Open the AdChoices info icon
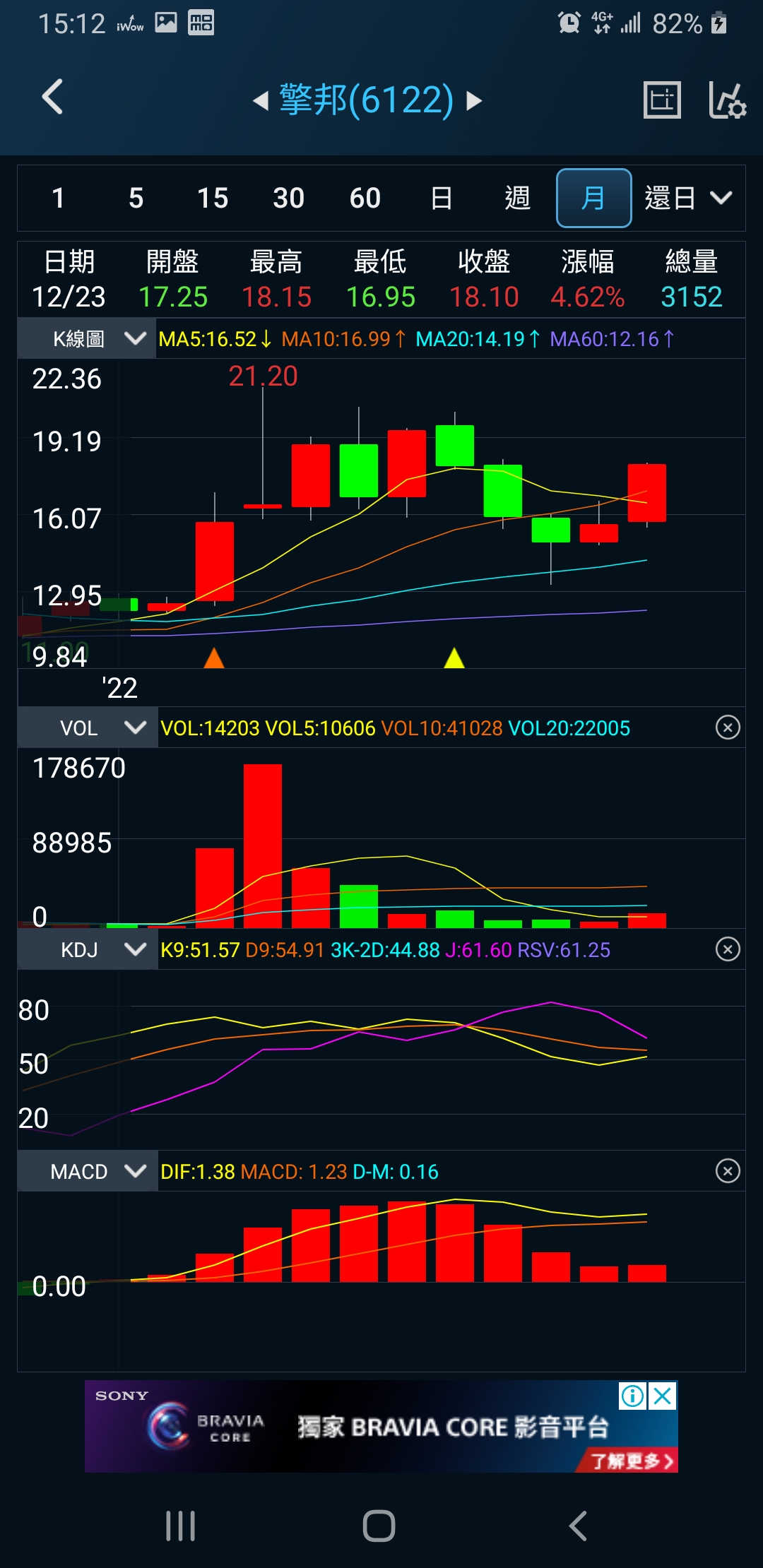The width and height of the screenshot is (763, 1568). click(632, 1396)
